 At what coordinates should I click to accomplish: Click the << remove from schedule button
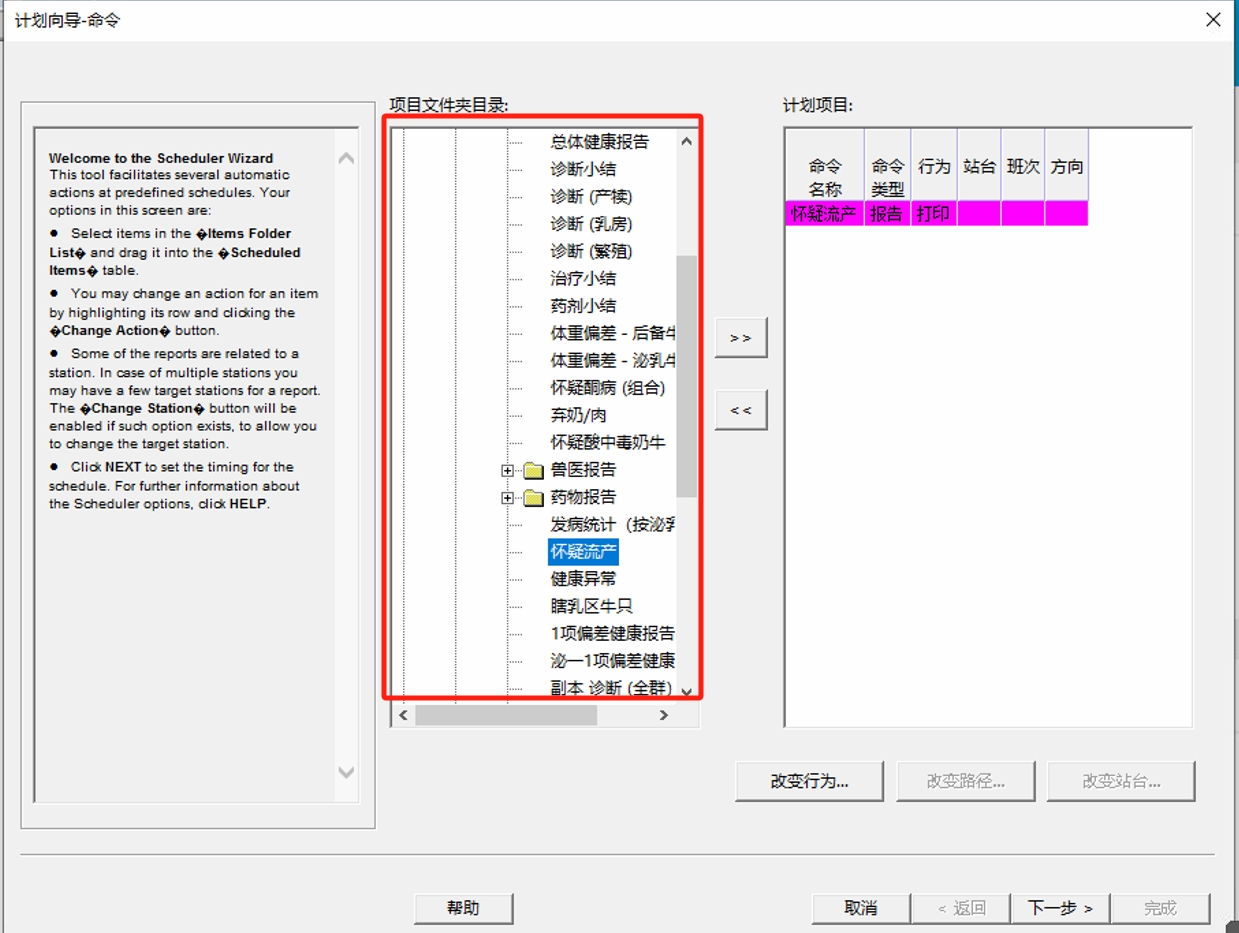[x=740, y=410]
